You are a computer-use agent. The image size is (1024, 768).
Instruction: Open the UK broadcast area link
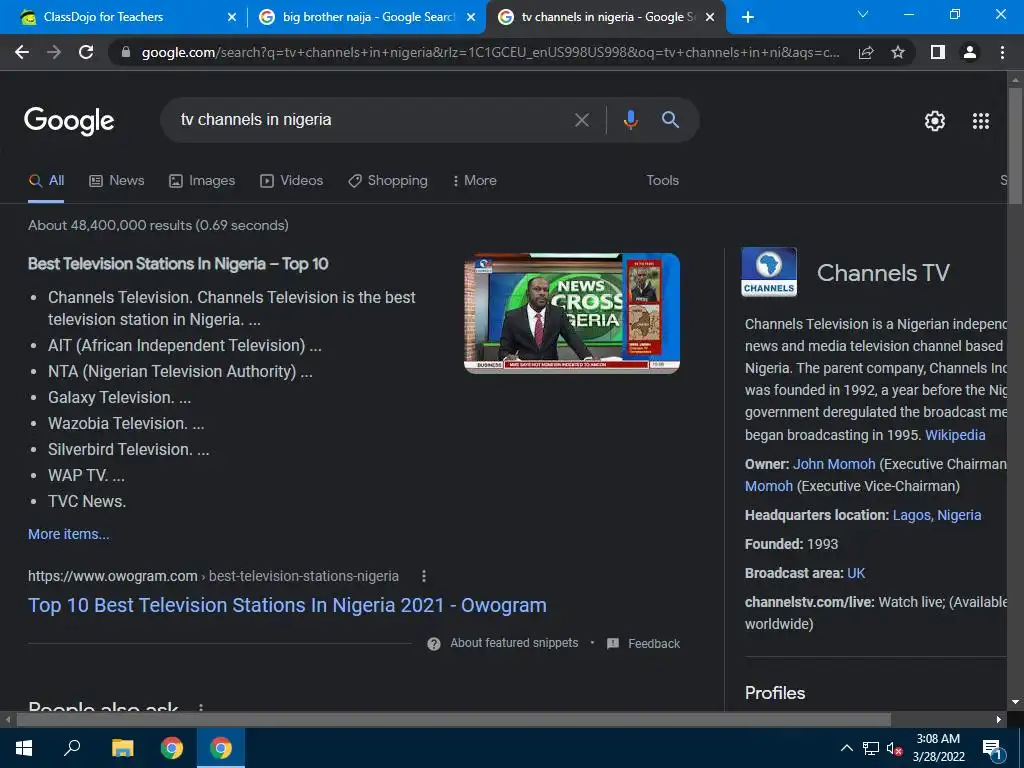(856, 573)
